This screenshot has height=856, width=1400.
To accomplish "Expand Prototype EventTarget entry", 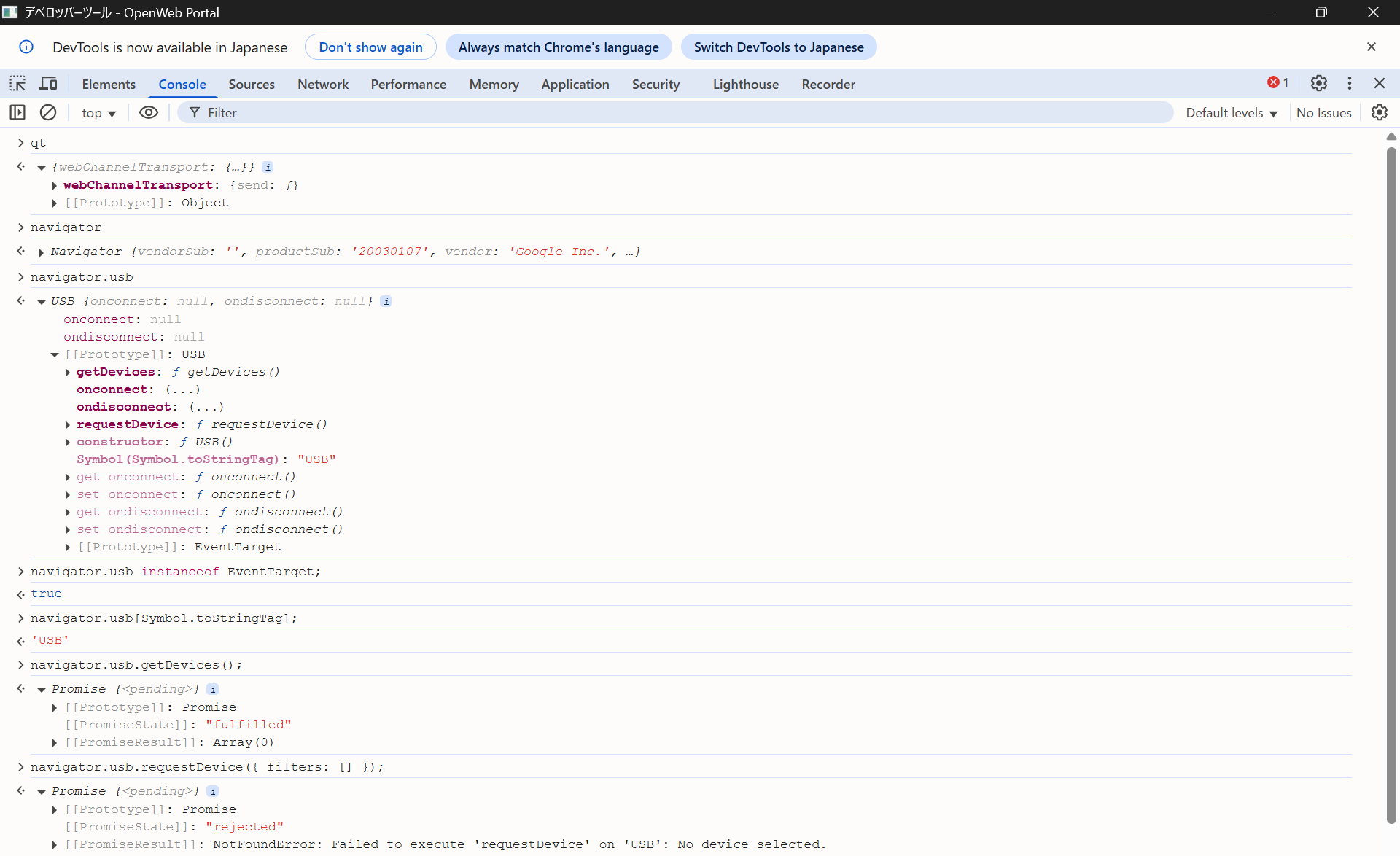I will [x=68, y=547].
